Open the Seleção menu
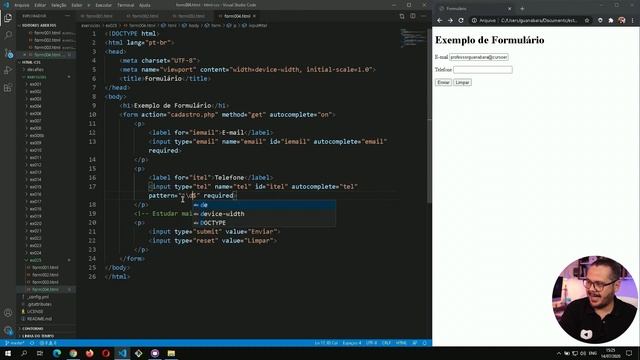Image resolution: width=640 pixels, height=360 pixels. pyautogui.click(x=59, y=5)
